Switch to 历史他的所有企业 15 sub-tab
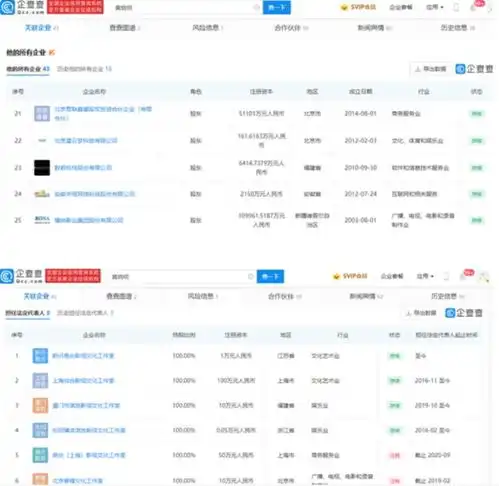The width and height of the screenshot is (499, 486). tap(84, 69)
